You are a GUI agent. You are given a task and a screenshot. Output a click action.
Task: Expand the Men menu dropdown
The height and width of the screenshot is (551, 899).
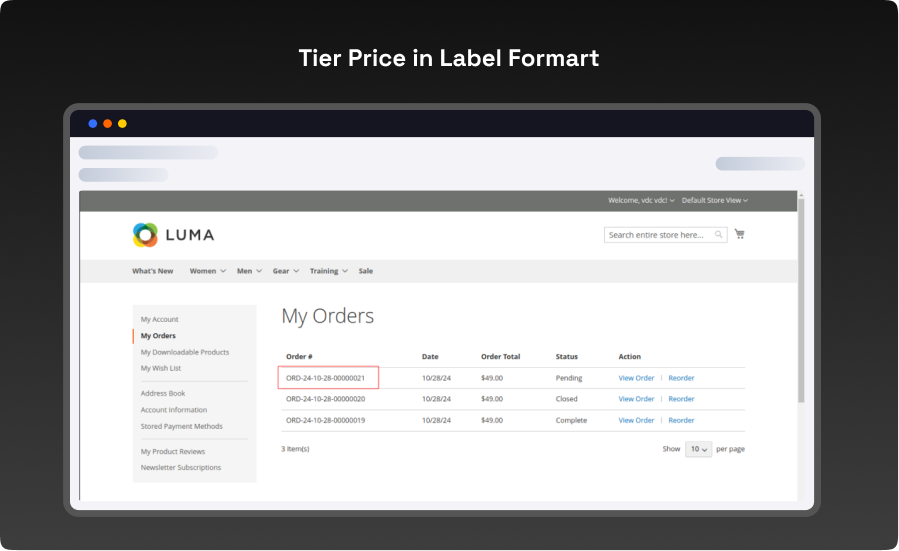coord(248,271)
